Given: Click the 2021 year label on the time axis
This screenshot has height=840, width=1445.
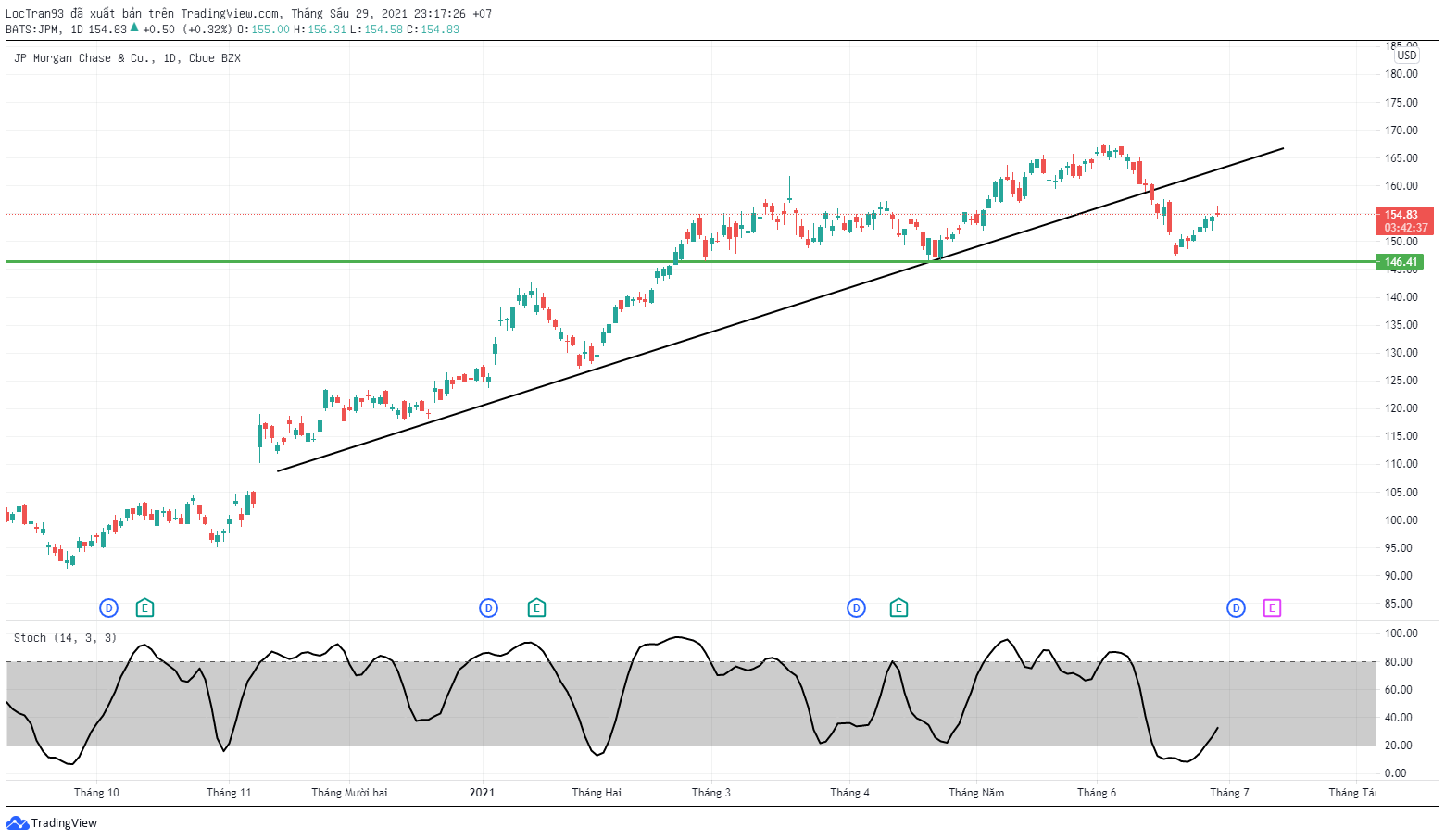Looking at the screenshot, I should (x=482, y=793).
